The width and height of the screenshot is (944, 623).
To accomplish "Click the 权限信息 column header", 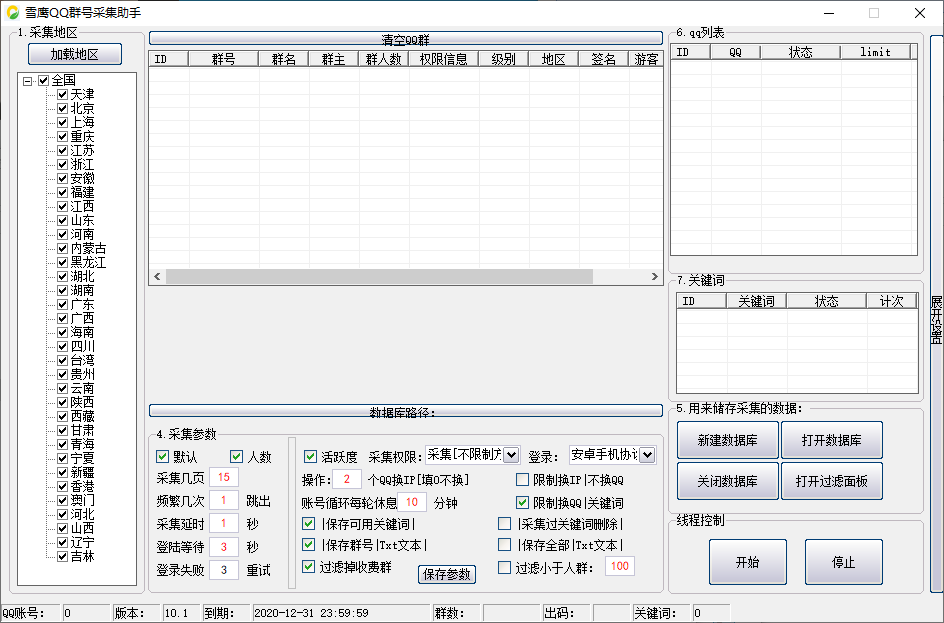I will point(443,59).
